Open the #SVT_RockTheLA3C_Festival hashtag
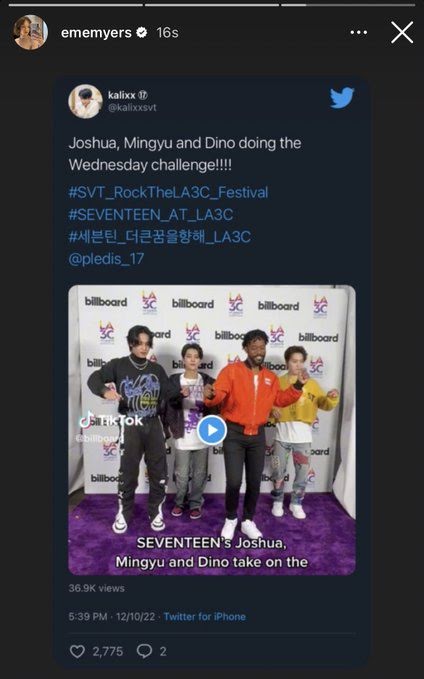This screenshot has height=679, width=424. pos(168,192)
